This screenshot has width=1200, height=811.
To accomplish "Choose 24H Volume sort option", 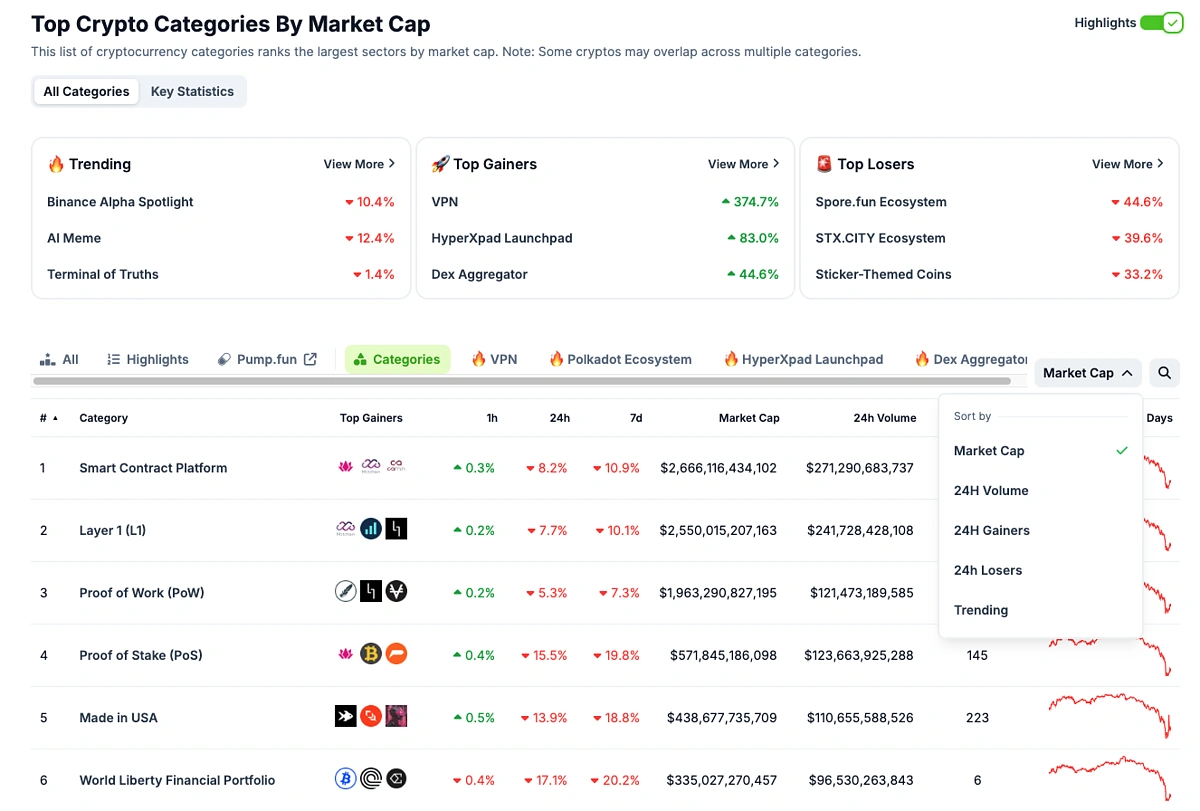I will pos(1040,491).
